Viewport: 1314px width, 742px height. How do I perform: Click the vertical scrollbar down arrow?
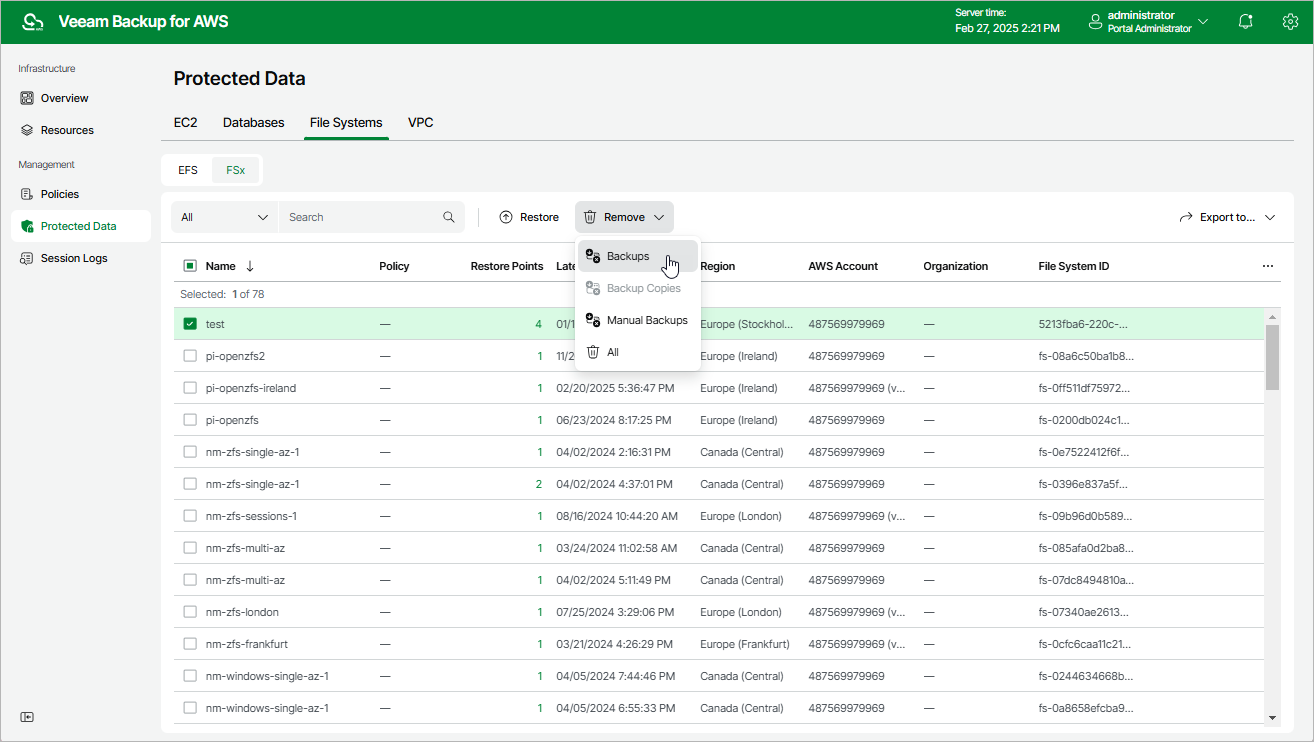[x=1272, y=717]
